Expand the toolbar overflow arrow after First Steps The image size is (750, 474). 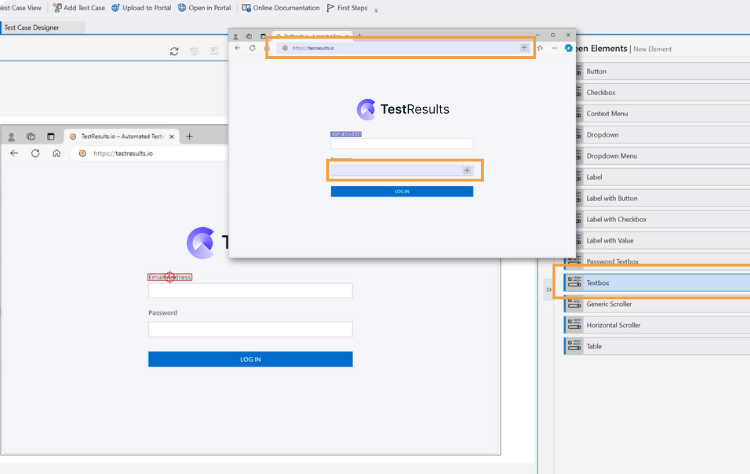[x=376, y=10]
